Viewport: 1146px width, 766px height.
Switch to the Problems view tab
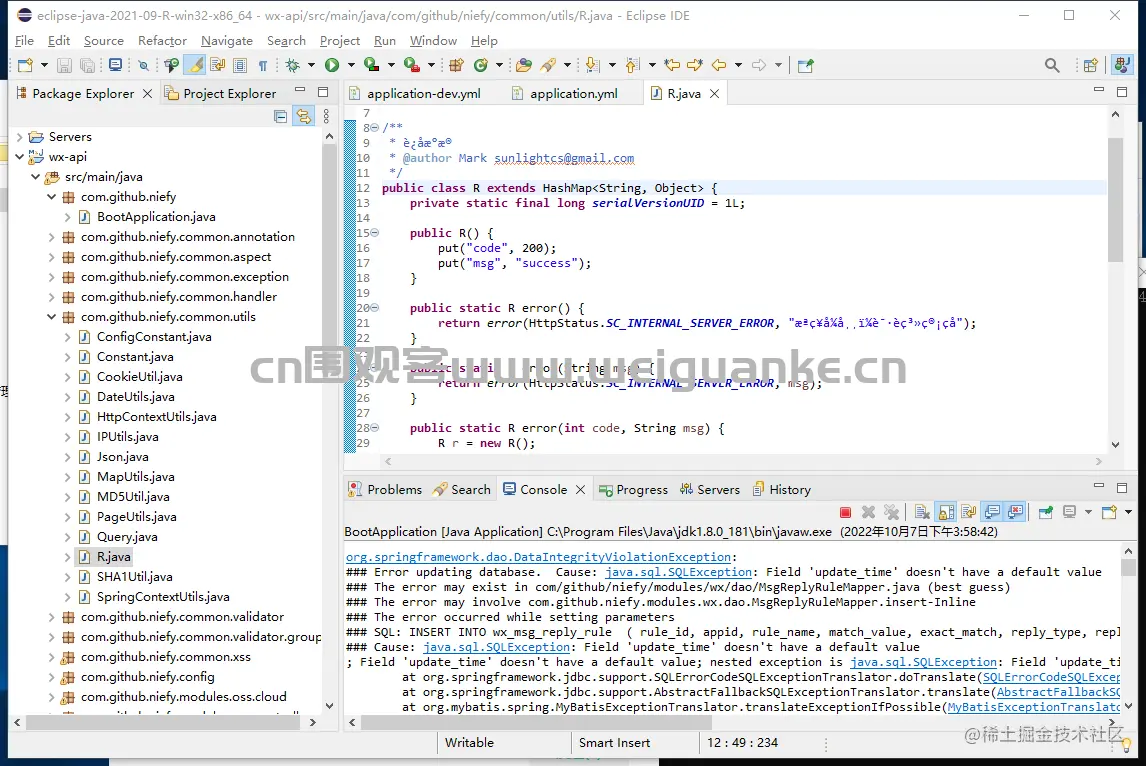(386, 490)
